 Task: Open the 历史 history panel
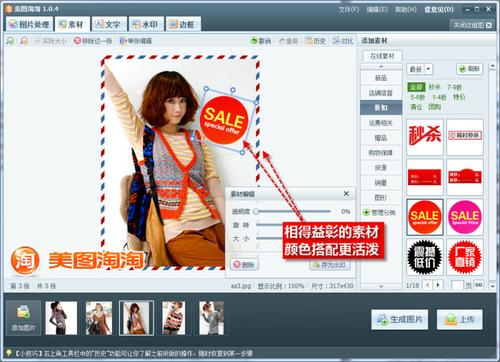315,41
